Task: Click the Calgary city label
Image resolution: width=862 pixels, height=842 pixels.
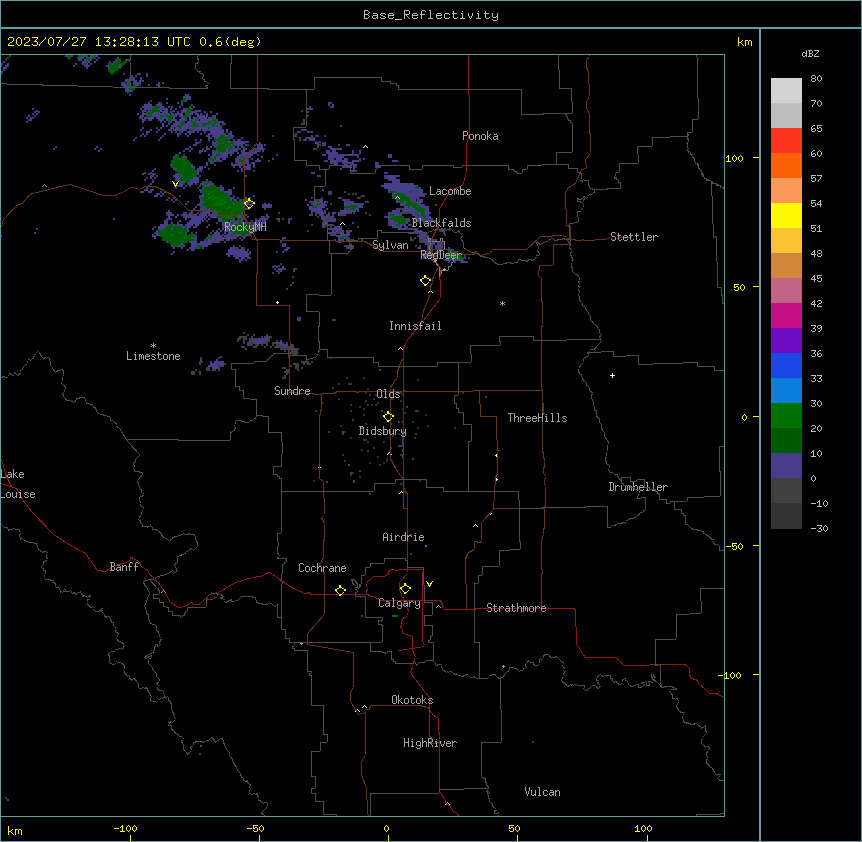Action: (399, 603)
